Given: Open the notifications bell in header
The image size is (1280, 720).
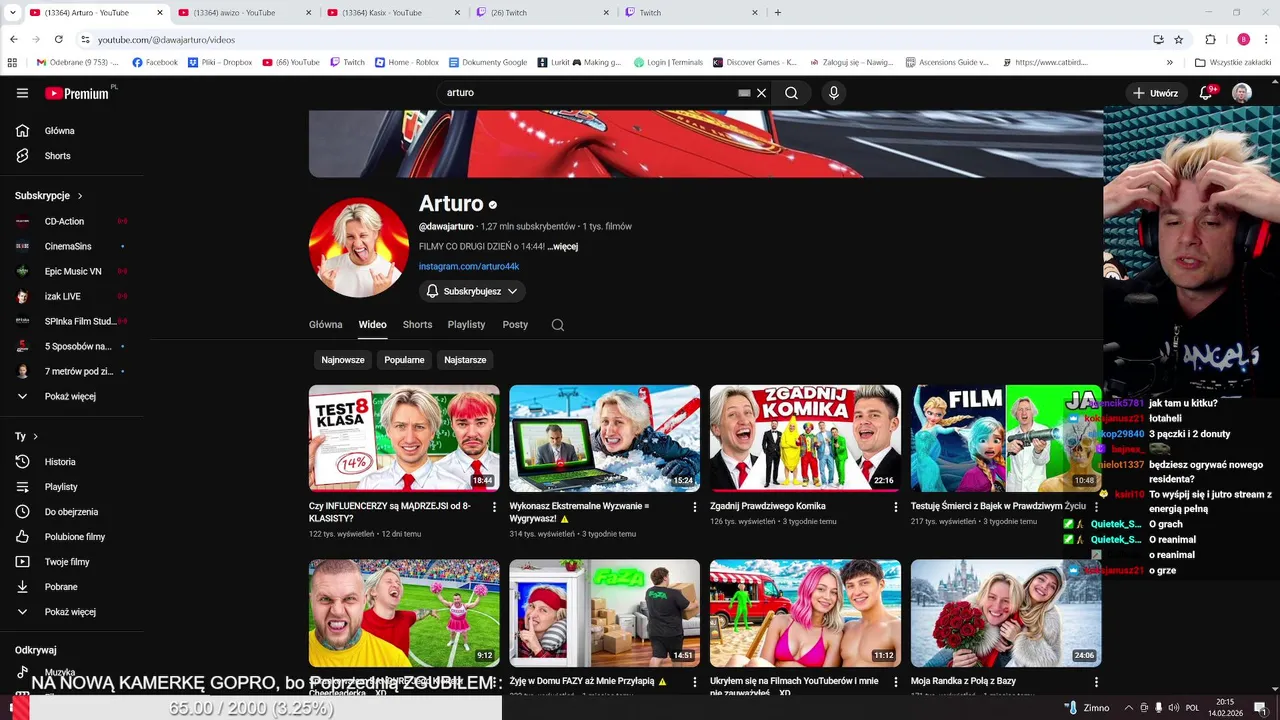Looking at the screenshot, I should click(x=1206, y=93).
